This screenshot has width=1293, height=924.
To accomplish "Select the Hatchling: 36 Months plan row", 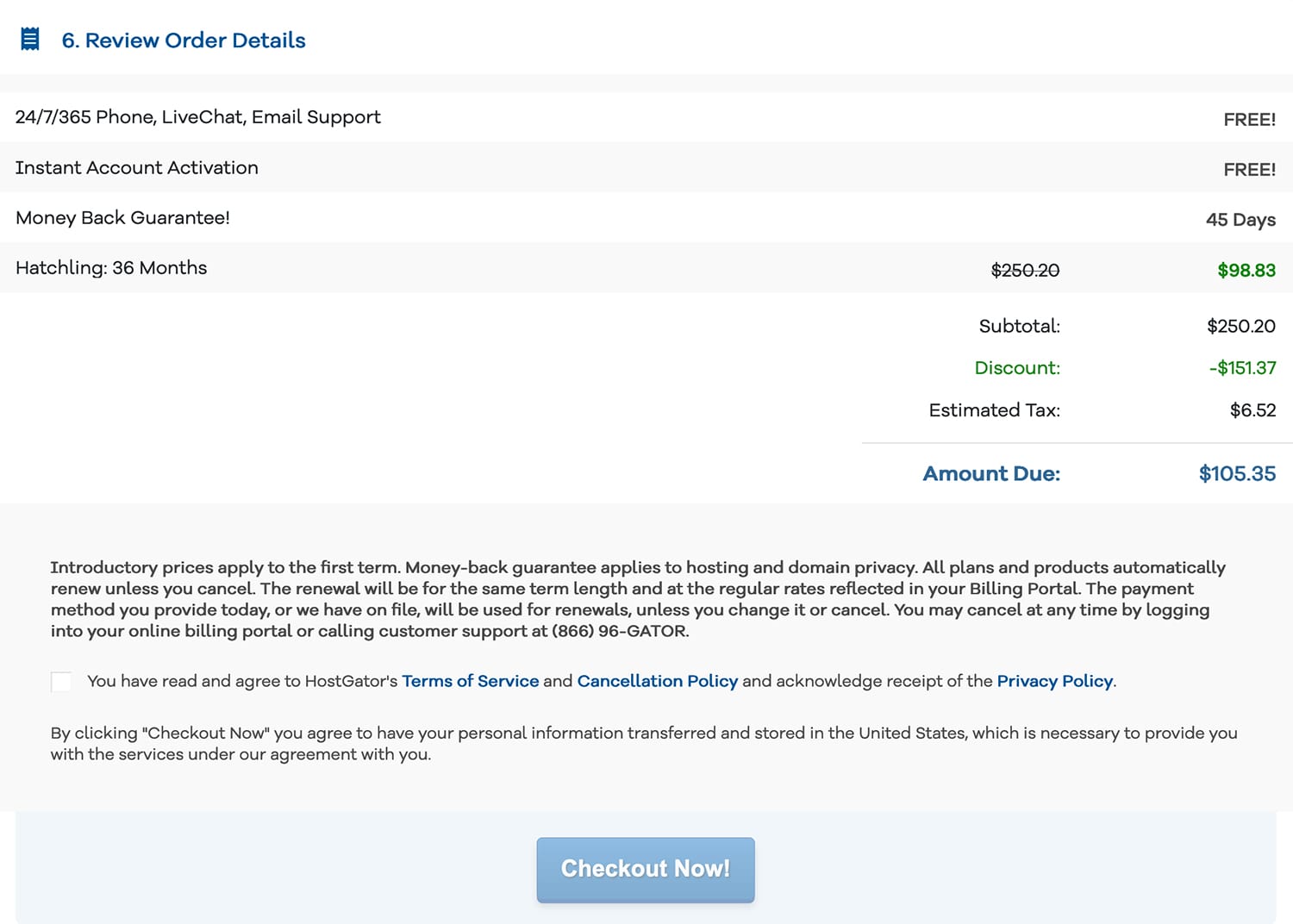I will coord(111,268).
